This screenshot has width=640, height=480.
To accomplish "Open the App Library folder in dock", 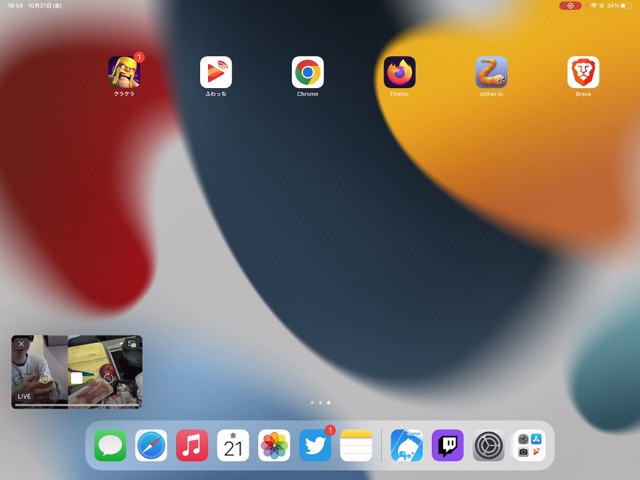I will [530, 445].
